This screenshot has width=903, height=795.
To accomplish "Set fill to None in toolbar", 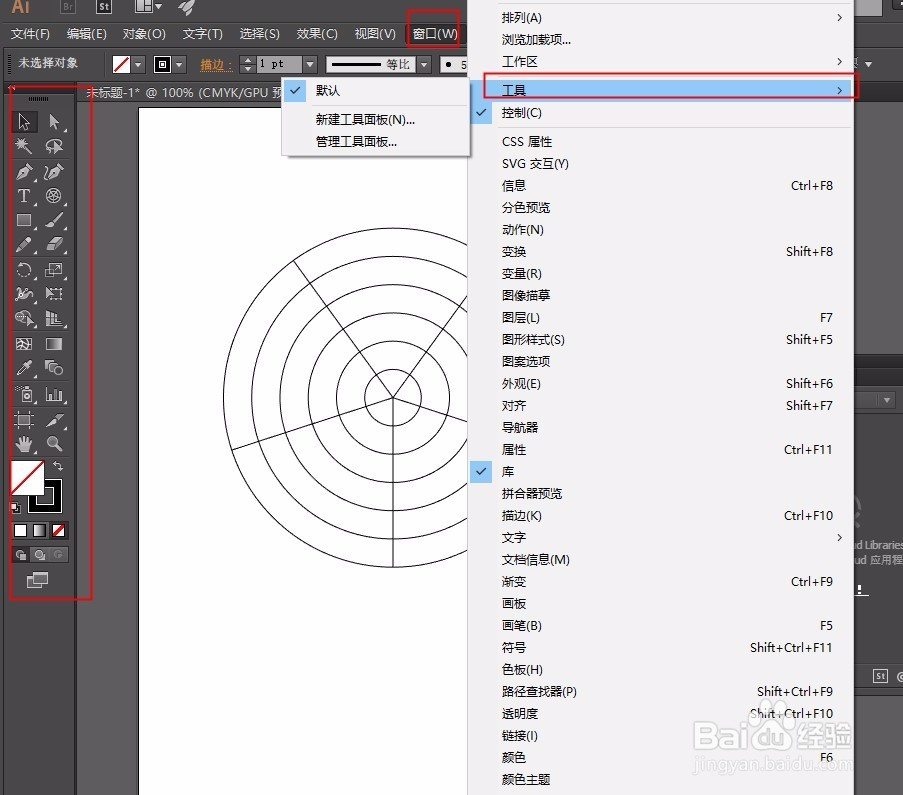I will 58,531.
